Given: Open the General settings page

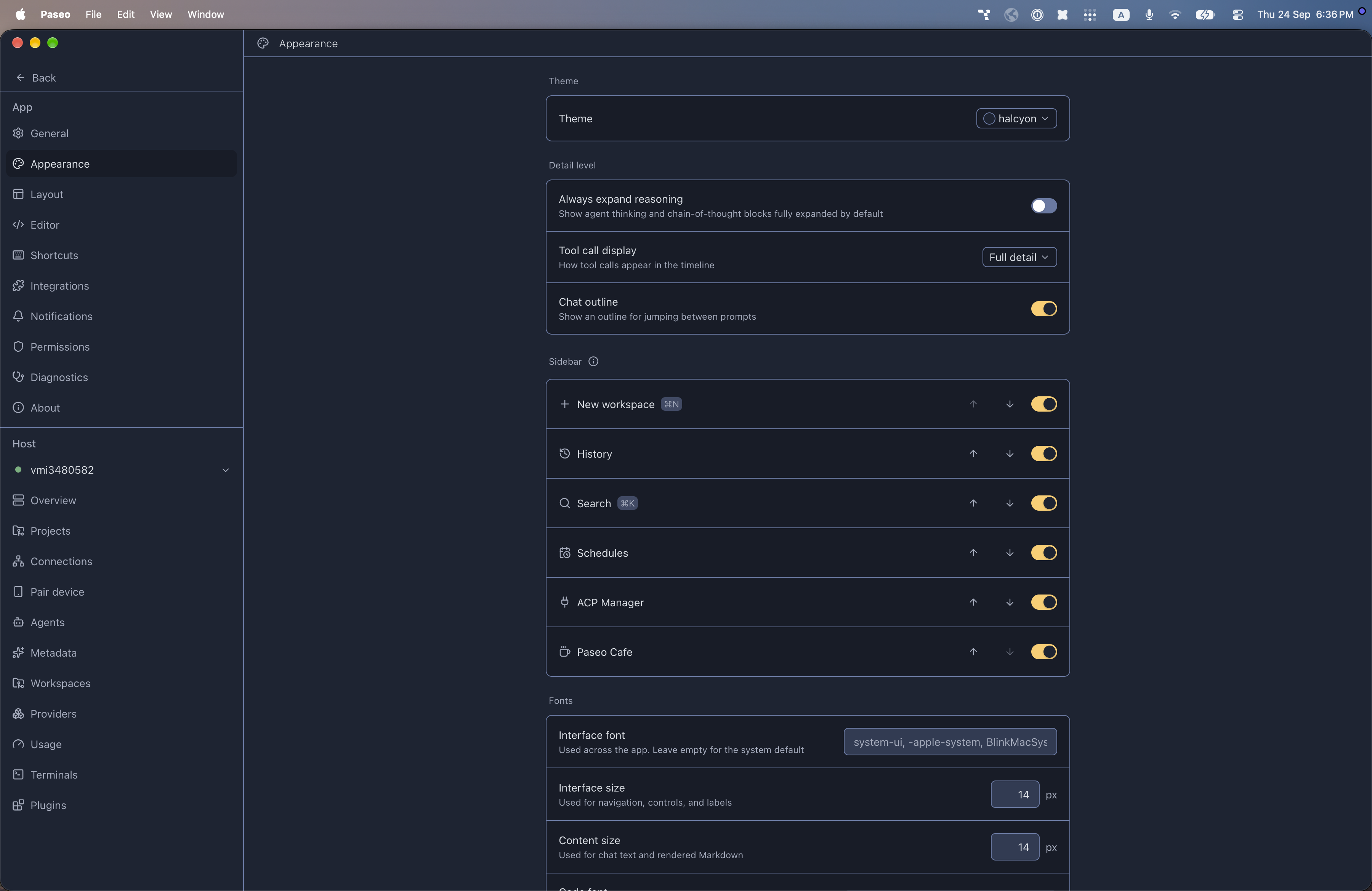Looking at the screenshot, I should click(x=122, y=133).
